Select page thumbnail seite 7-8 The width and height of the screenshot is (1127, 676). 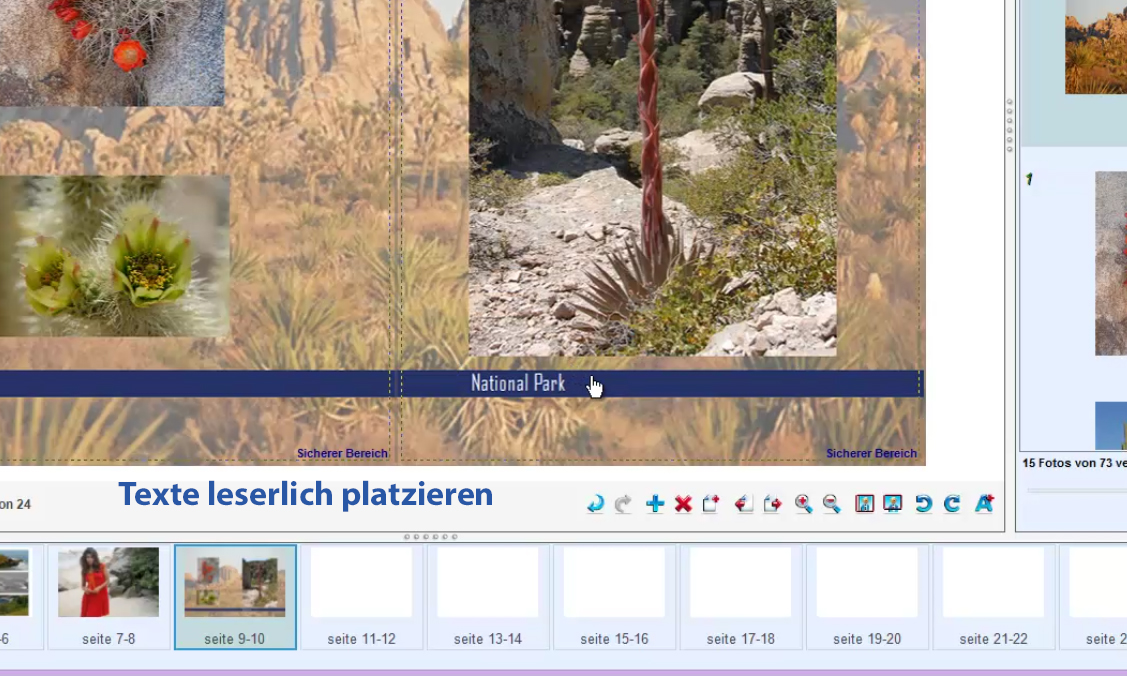pos(109,596)
